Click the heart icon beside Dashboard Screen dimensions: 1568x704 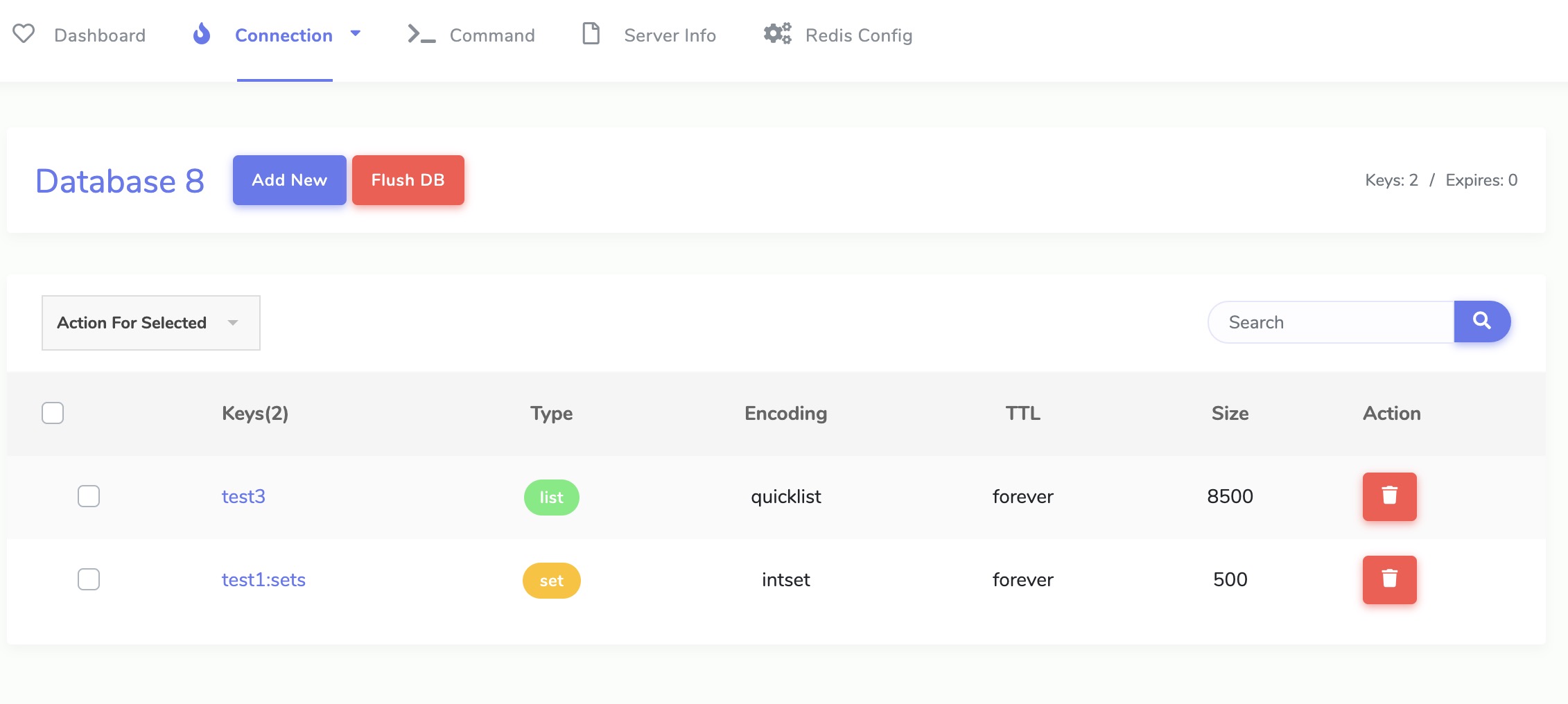(24, 33)
